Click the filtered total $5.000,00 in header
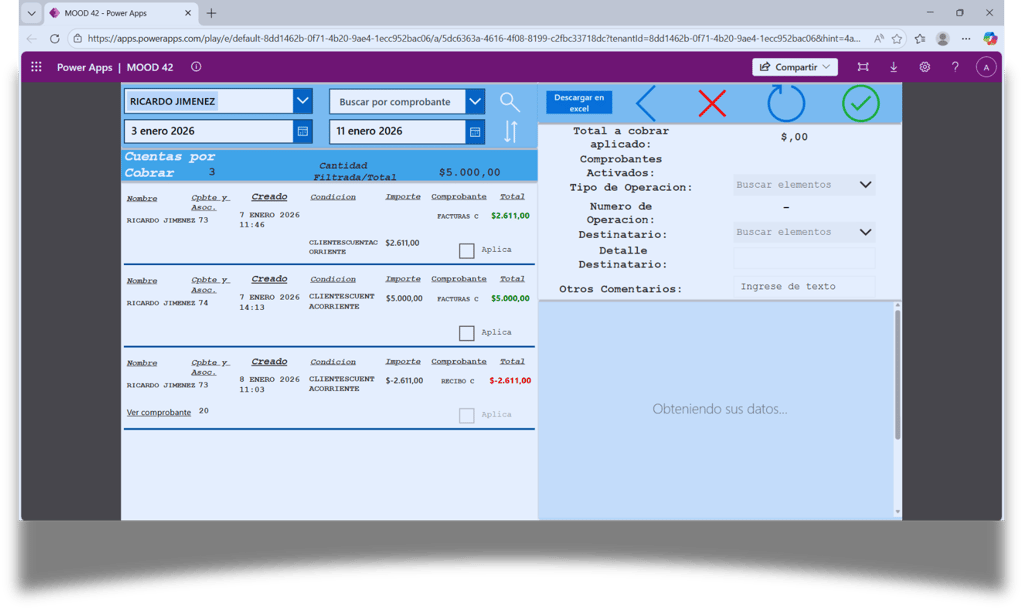This screenshot has width=1024, height=613. click(470, 172)
